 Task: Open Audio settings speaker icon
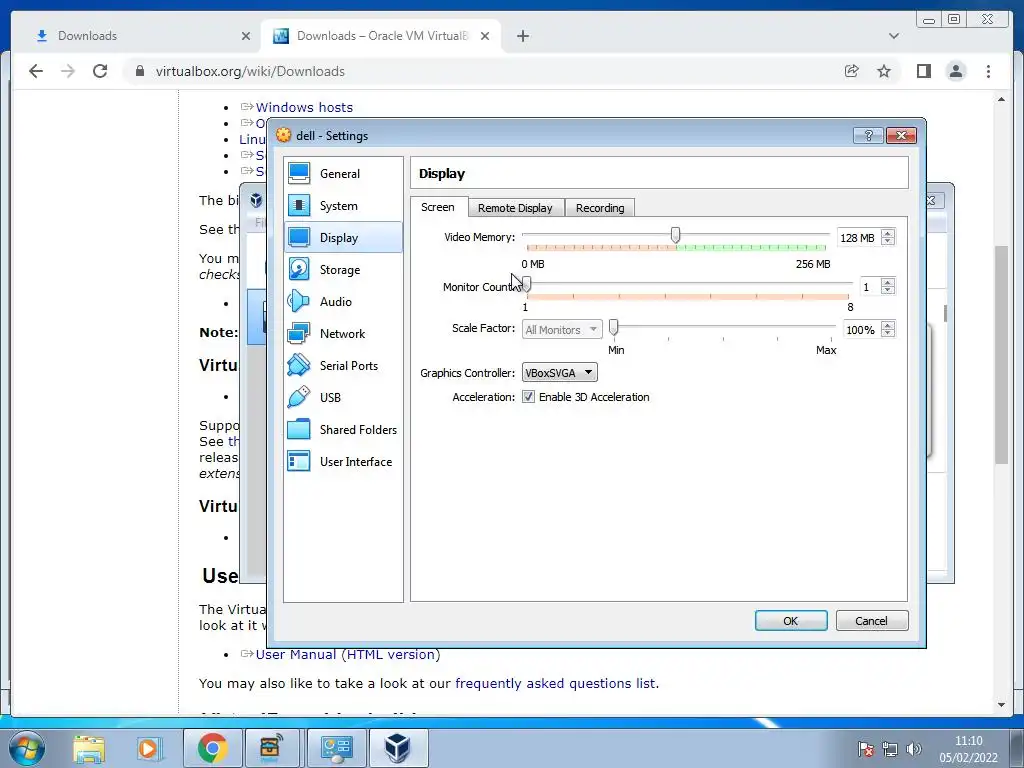pos(299,302)
